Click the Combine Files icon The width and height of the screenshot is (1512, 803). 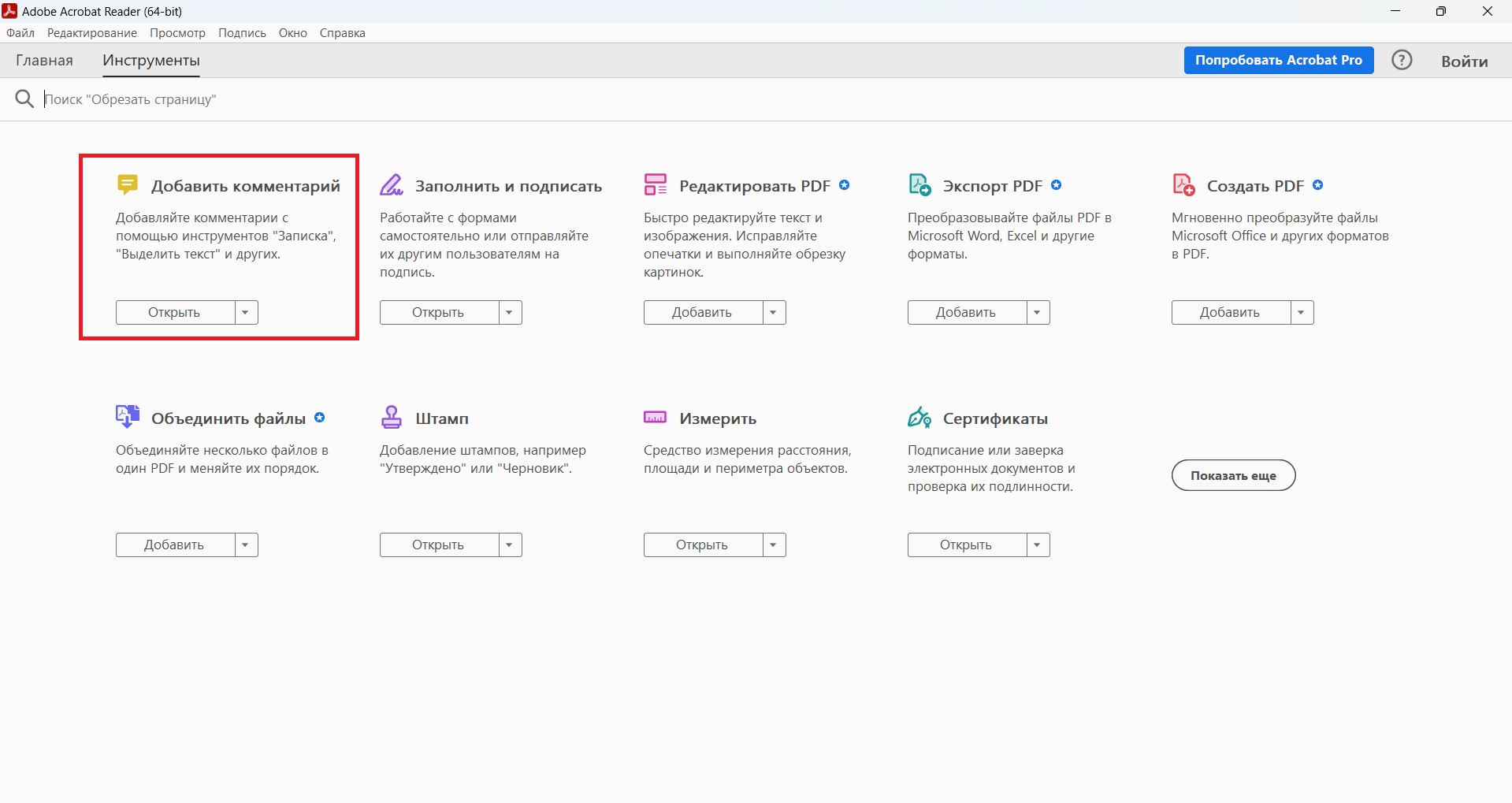click(128, 417)
